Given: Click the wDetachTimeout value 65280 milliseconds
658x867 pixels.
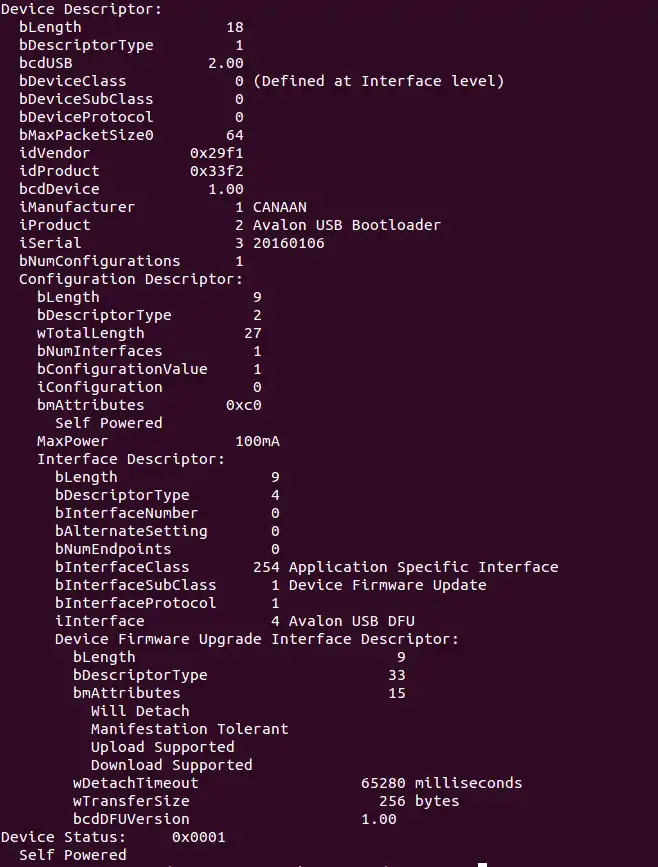Looking at the screenshot, I should point(441,783).
